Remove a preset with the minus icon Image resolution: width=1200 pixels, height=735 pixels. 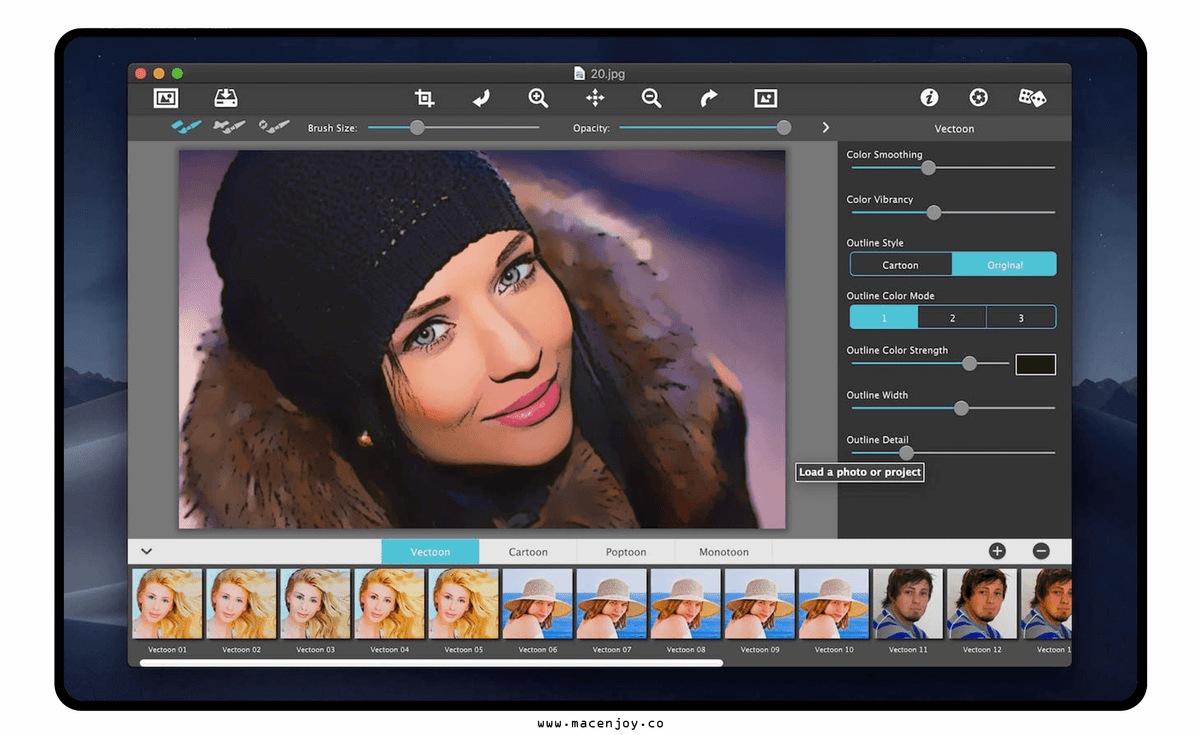(x=1041, y=551)
